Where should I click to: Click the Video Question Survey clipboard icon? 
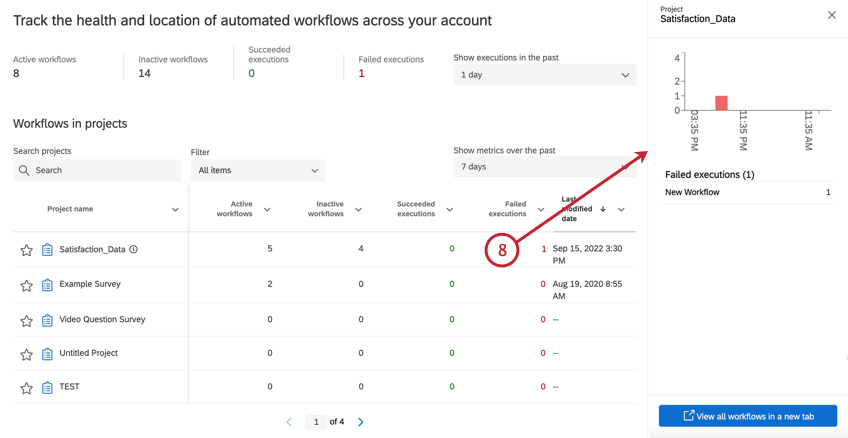pos(47,320)
